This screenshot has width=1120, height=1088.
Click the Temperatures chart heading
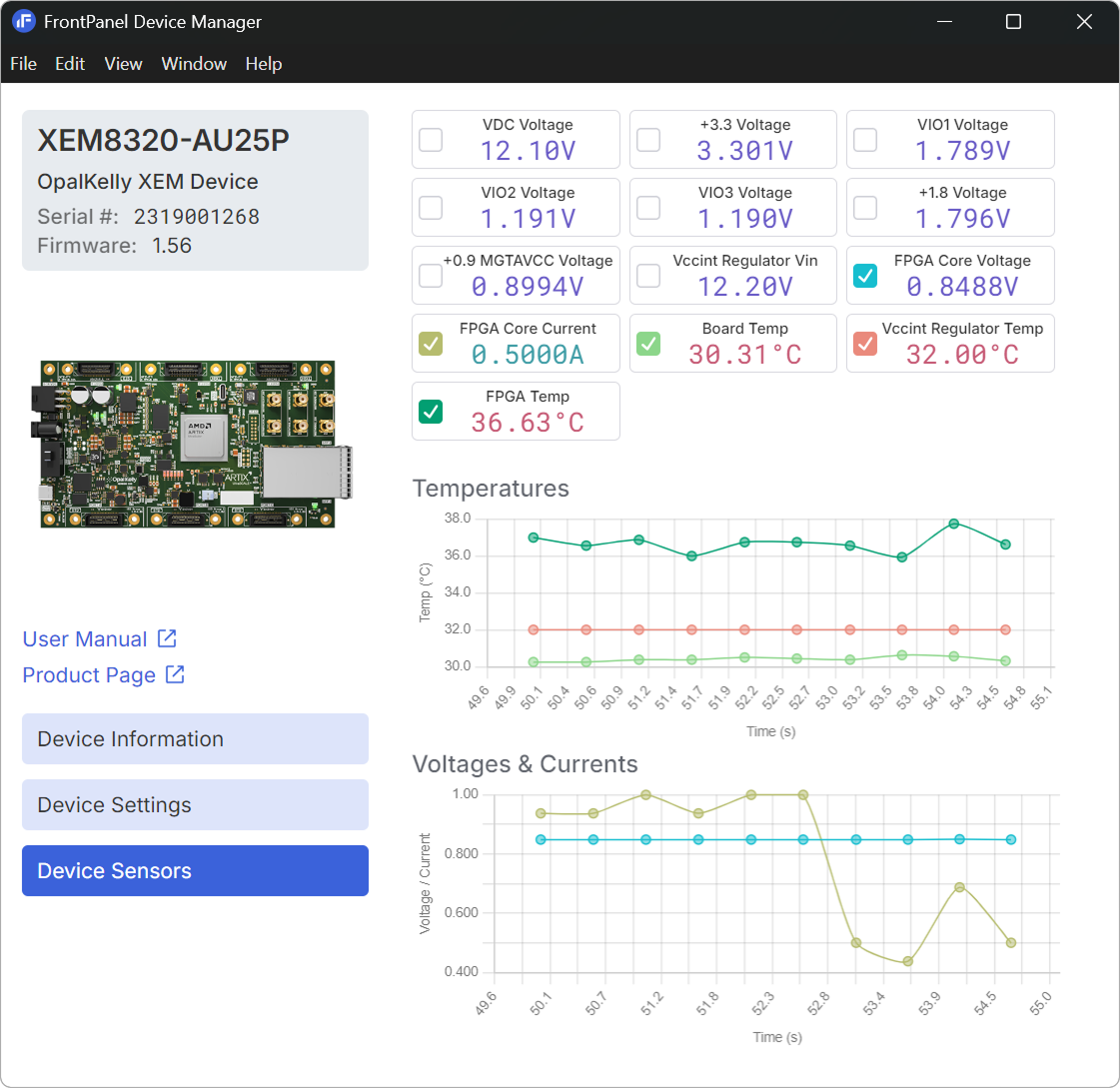pos(491,489)
